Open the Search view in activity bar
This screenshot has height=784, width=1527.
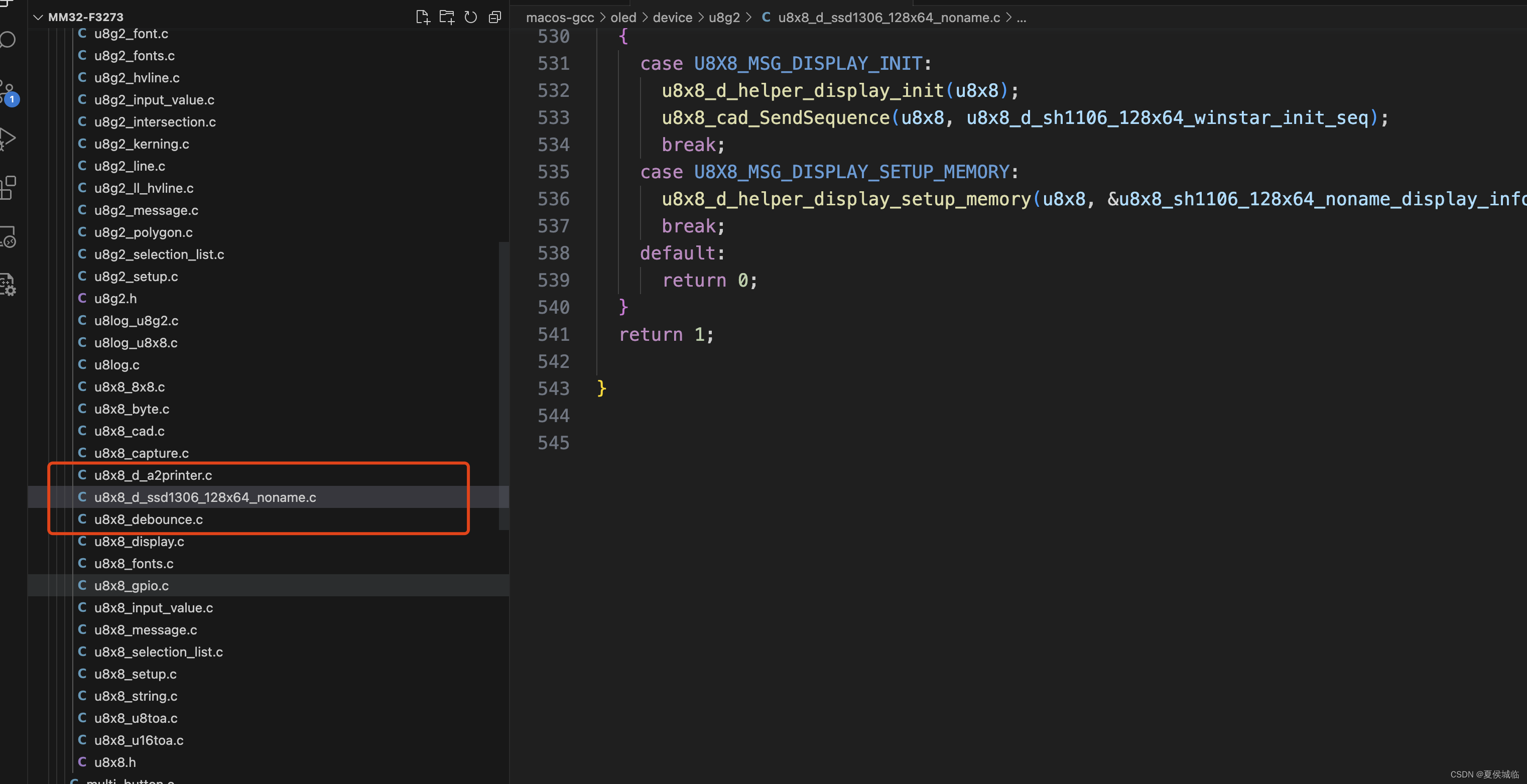click(x=8, y=40)
